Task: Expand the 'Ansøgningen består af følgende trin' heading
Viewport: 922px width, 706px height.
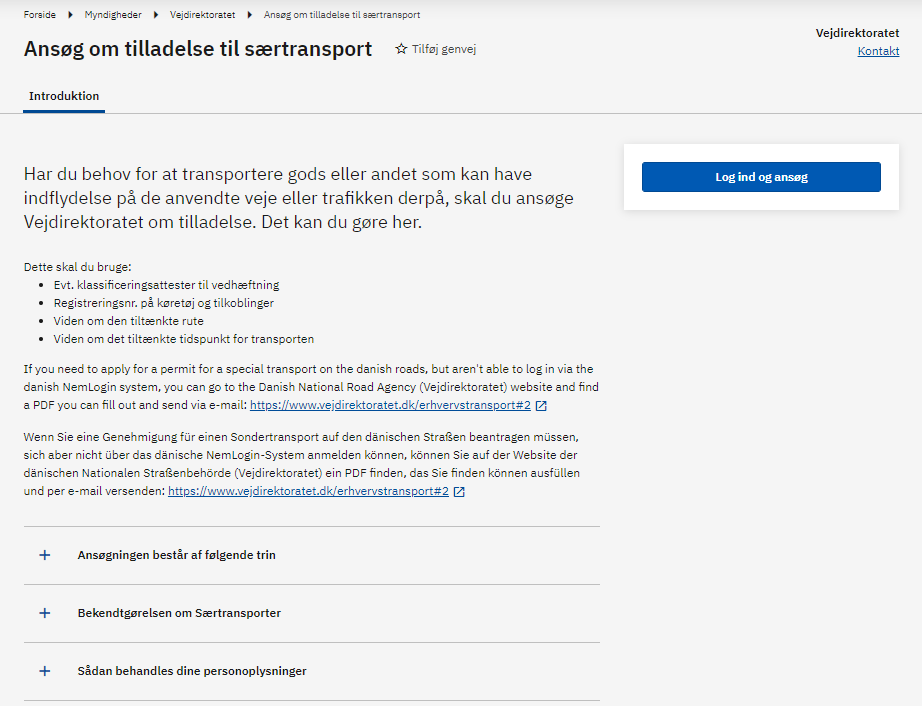Action: 176,555
